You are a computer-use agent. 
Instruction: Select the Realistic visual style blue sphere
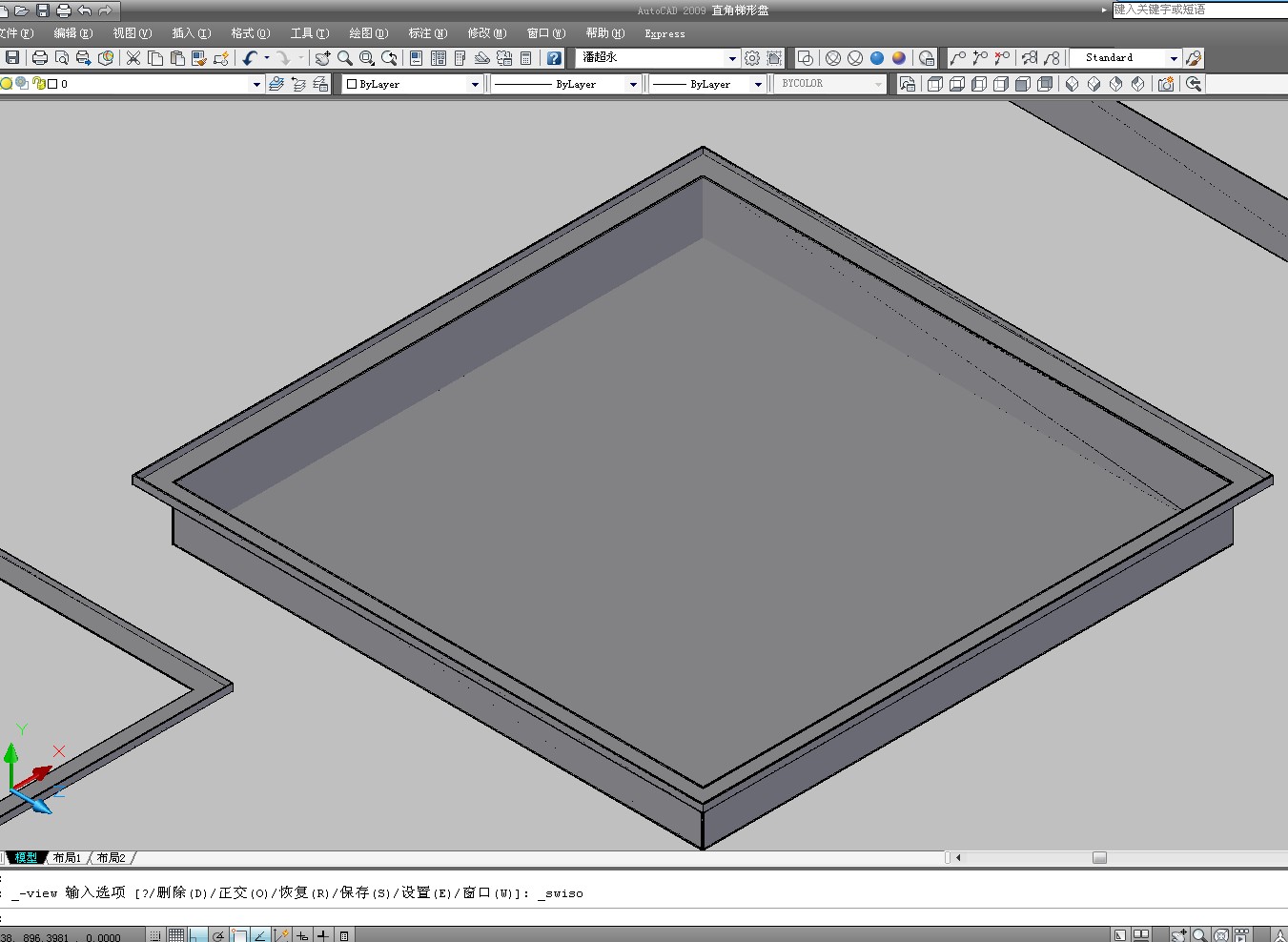point(877,58)
